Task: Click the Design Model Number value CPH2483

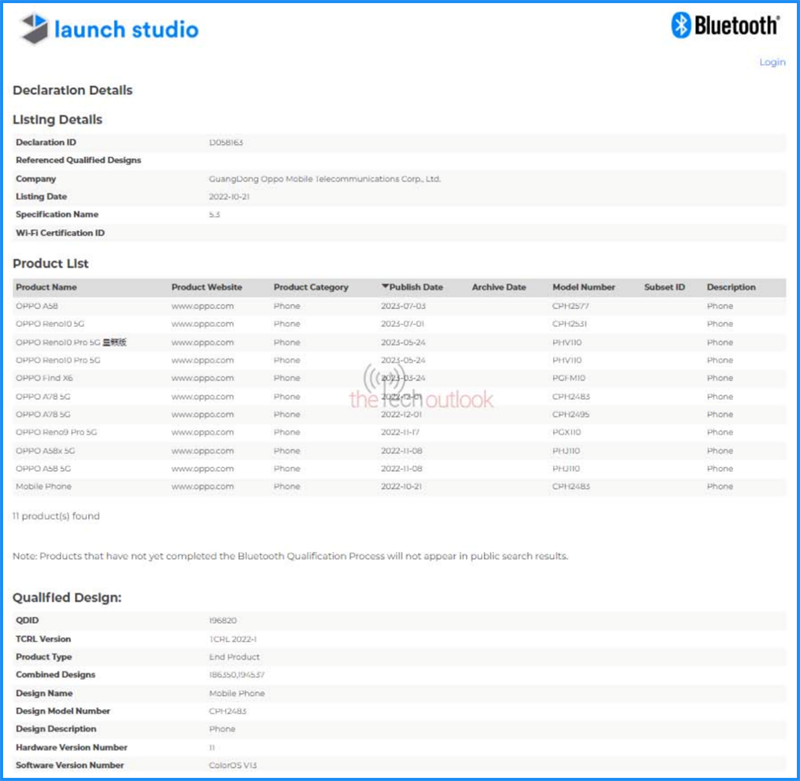Action: coord(228,711)
